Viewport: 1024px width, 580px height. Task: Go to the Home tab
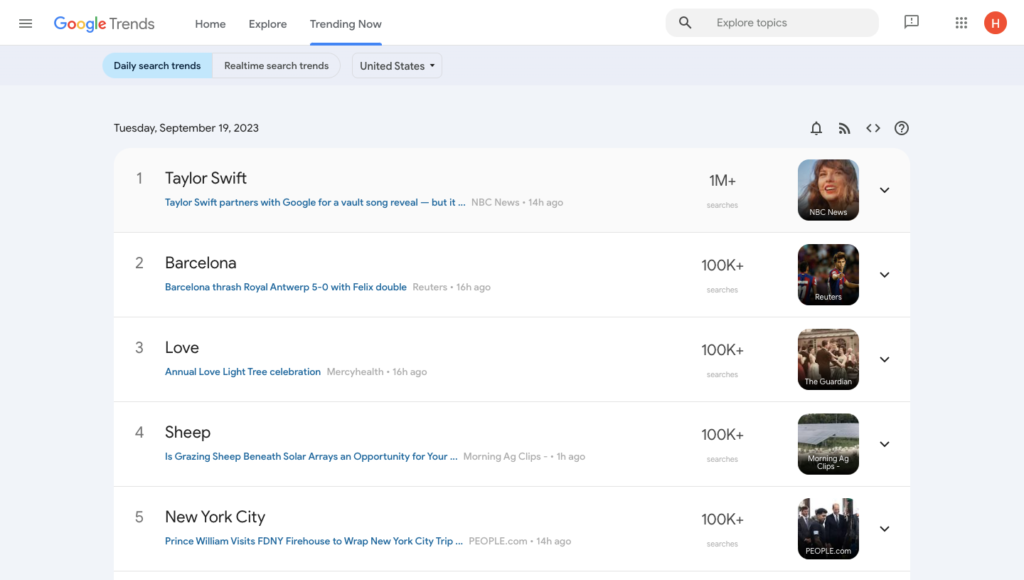[210, 24]
